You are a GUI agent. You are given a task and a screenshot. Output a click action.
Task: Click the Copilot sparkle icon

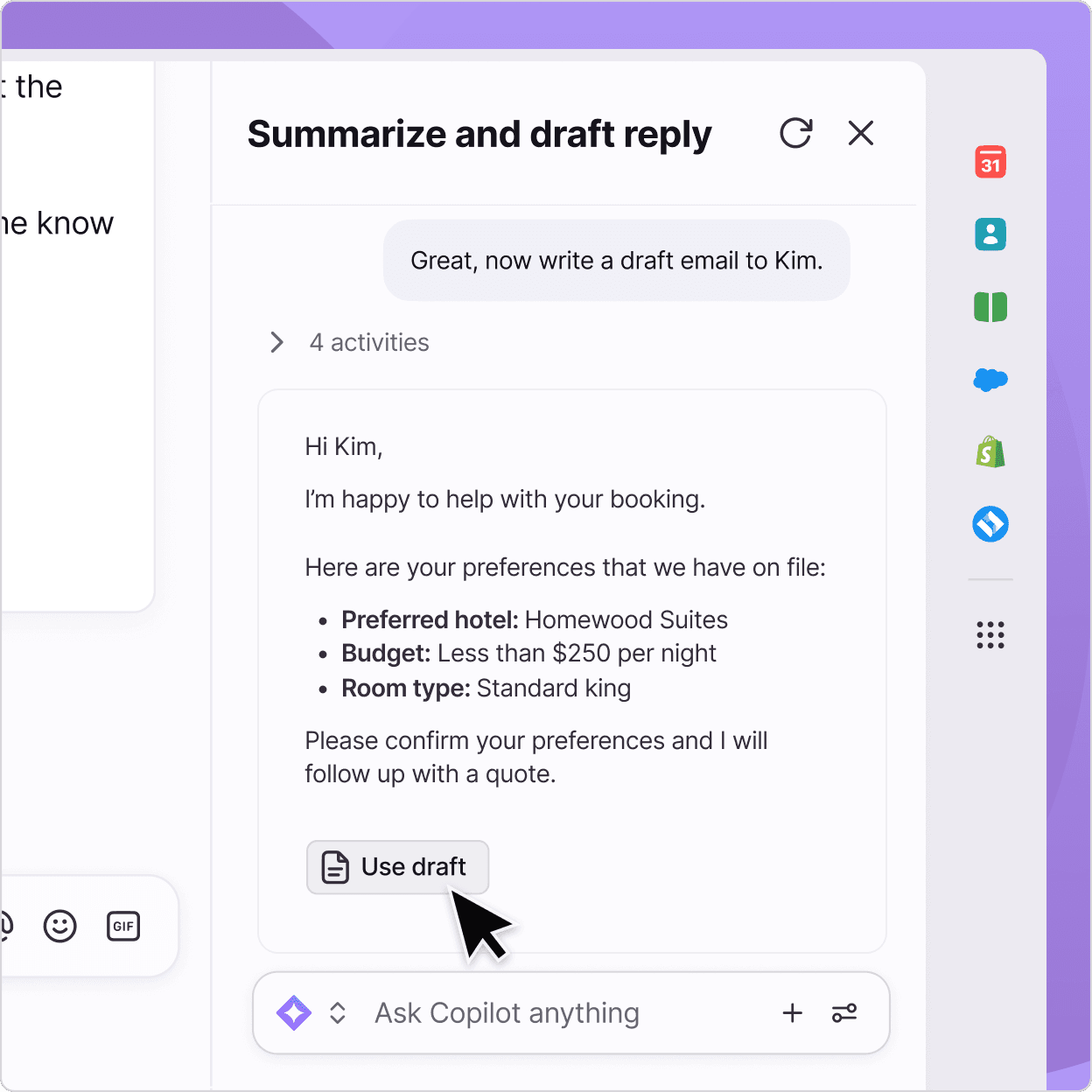[294, 1013]
